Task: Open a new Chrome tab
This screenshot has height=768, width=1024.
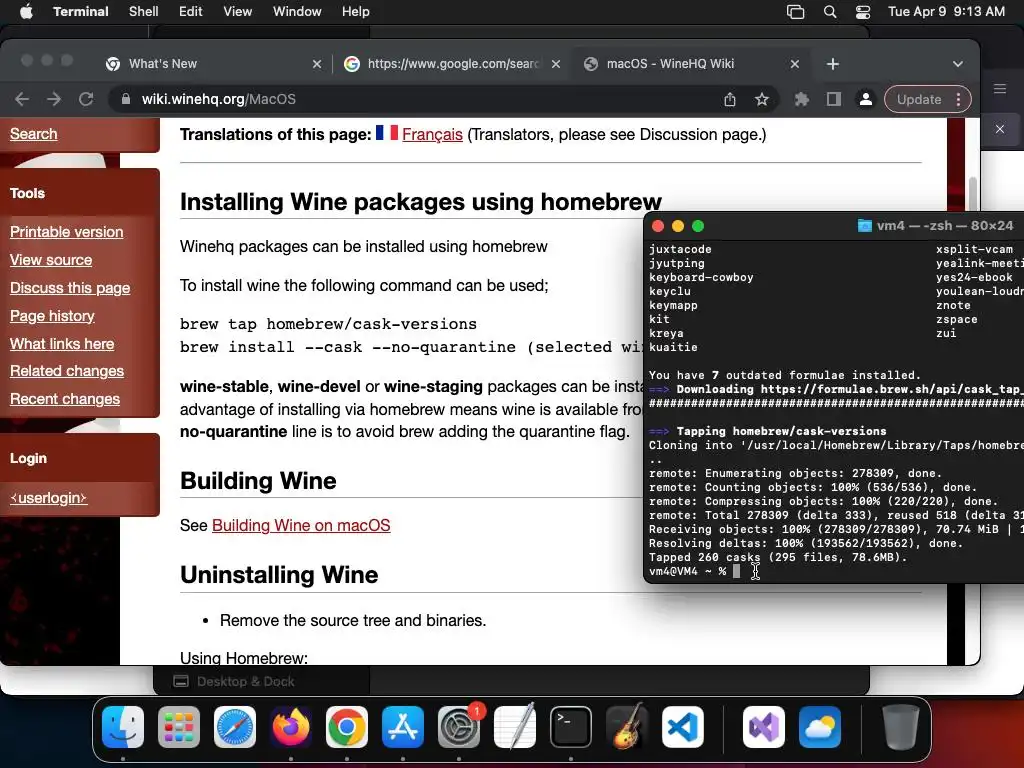Action: [833, 64]
